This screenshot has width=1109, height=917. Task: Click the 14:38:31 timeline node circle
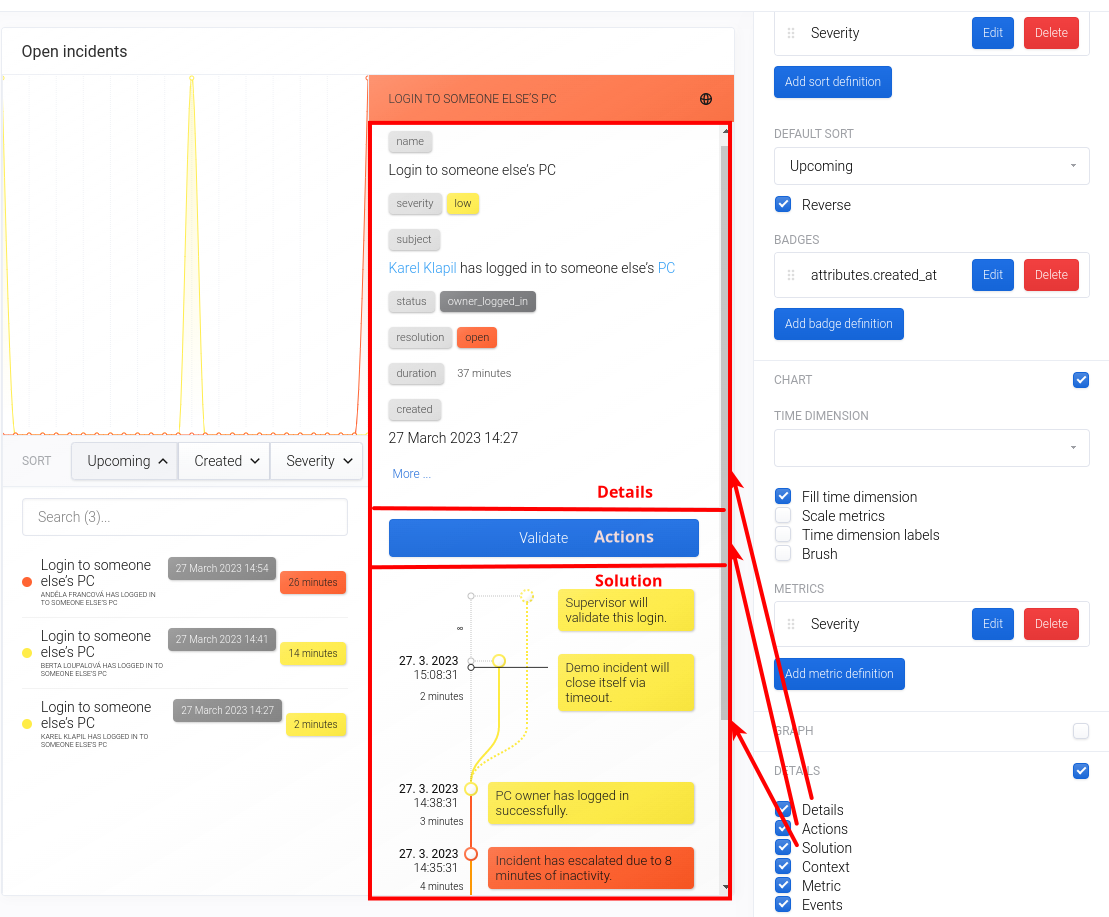471,789
